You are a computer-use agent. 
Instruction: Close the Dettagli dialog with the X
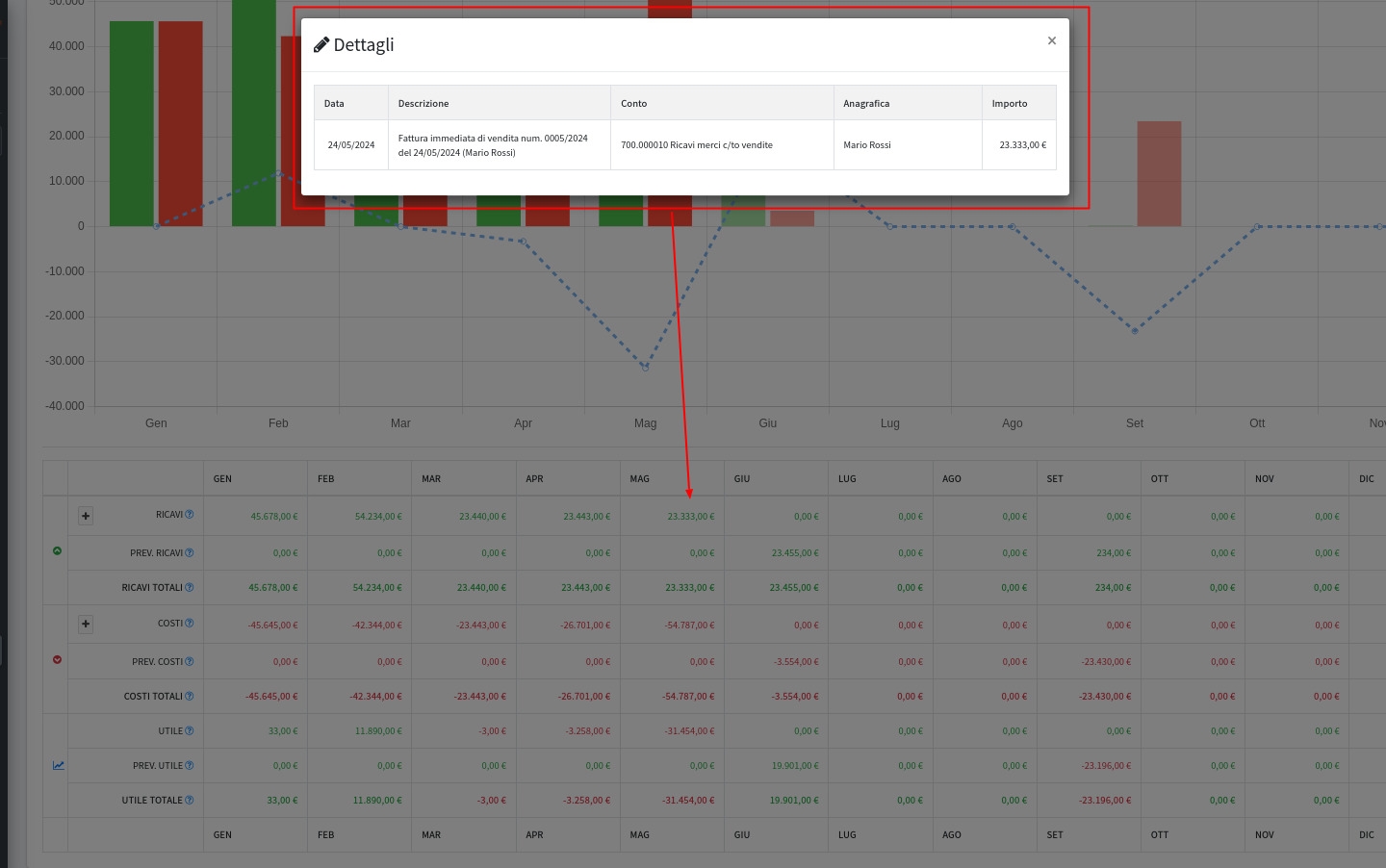[1051, 40]
